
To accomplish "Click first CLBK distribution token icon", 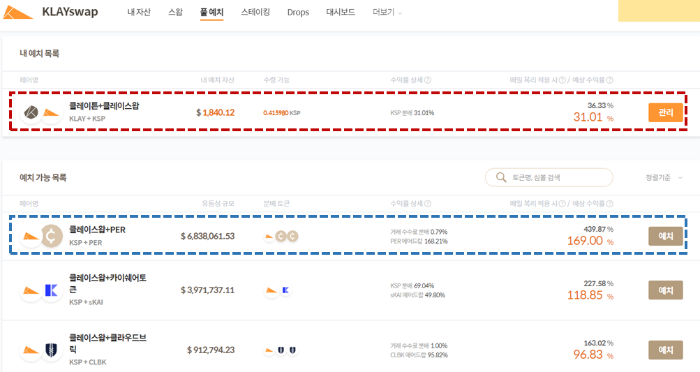I will pos(281,351).
